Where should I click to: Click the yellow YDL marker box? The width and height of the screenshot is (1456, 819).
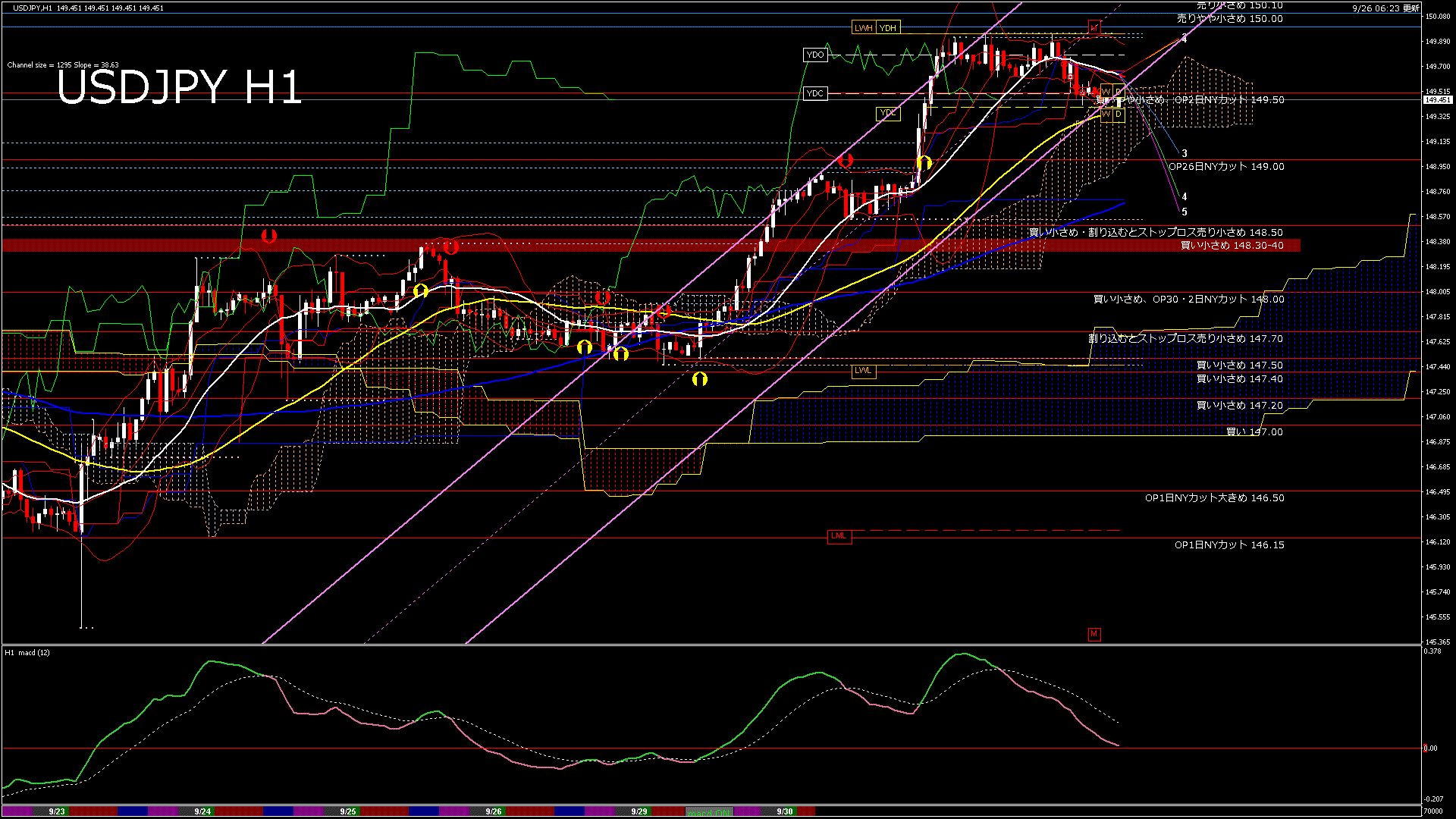pyautogui.click(x=886, y=113)
